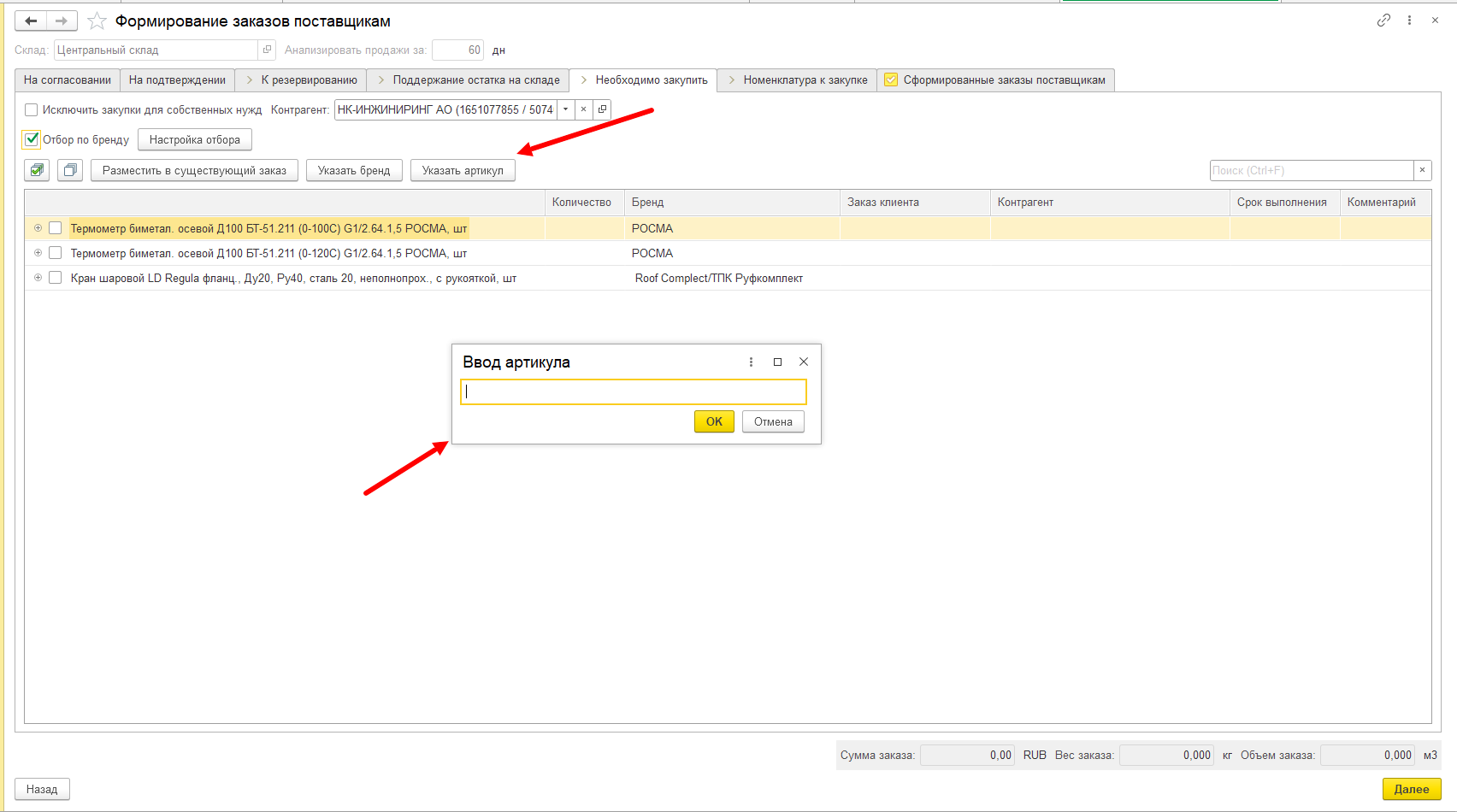Close the Ввод артикула dialog

tap(804, 362)
